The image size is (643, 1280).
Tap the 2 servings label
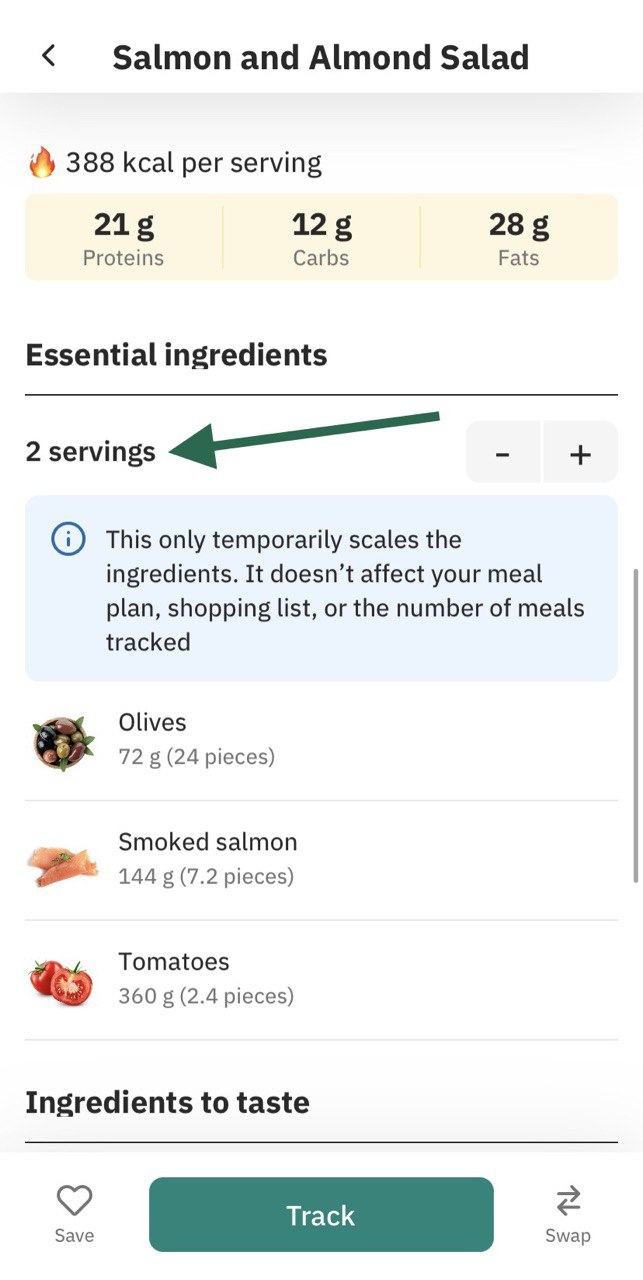click(x=91, y=452)
